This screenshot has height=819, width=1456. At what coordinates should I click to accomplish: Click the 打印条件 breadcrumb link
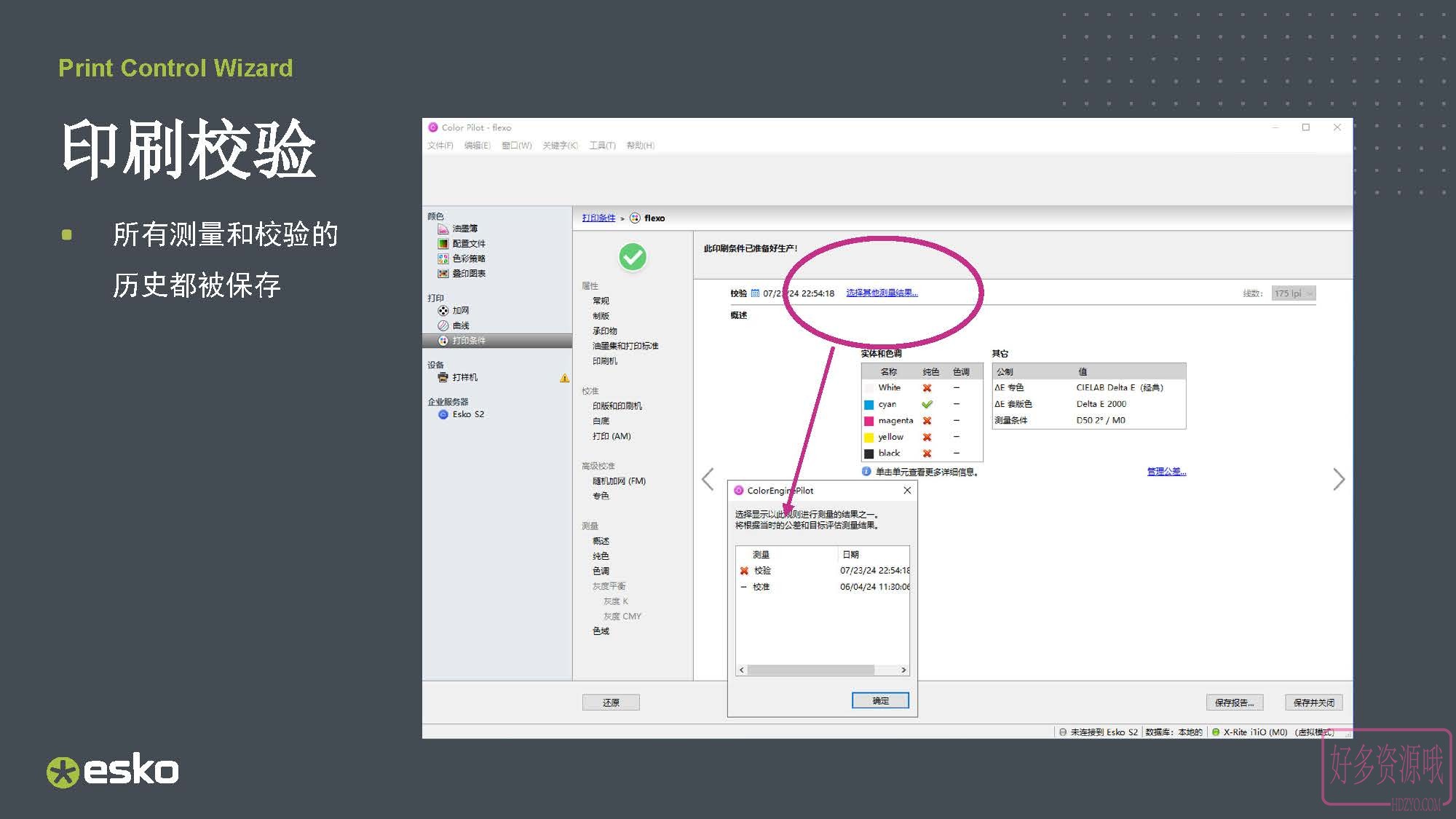tap(598, 218)
